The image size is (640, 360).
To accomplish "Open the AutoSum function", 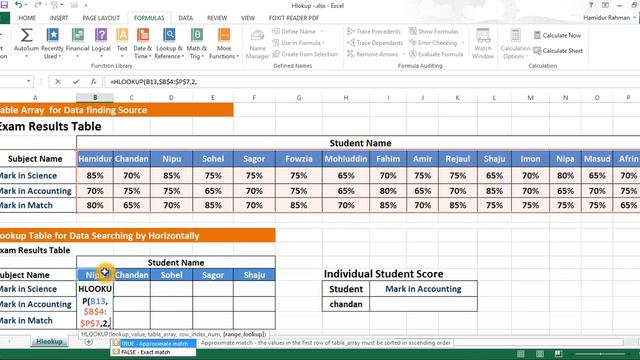I will coord(26,43).
